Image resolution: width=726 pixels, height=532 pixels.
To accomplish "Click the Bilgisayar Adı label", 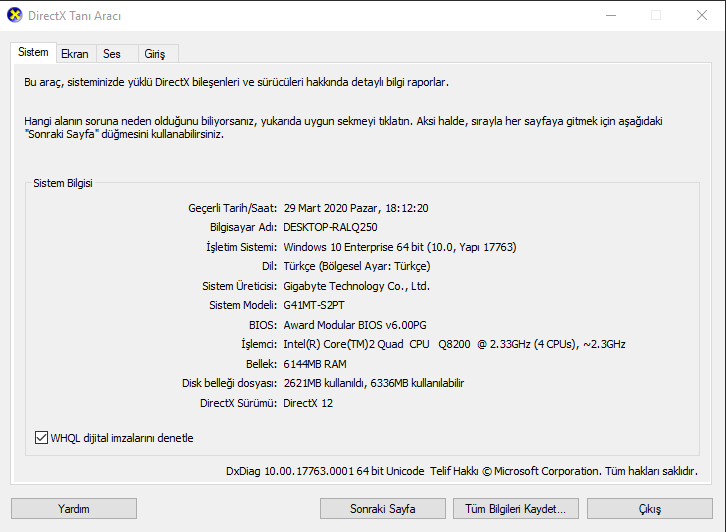I will [244, 227].
